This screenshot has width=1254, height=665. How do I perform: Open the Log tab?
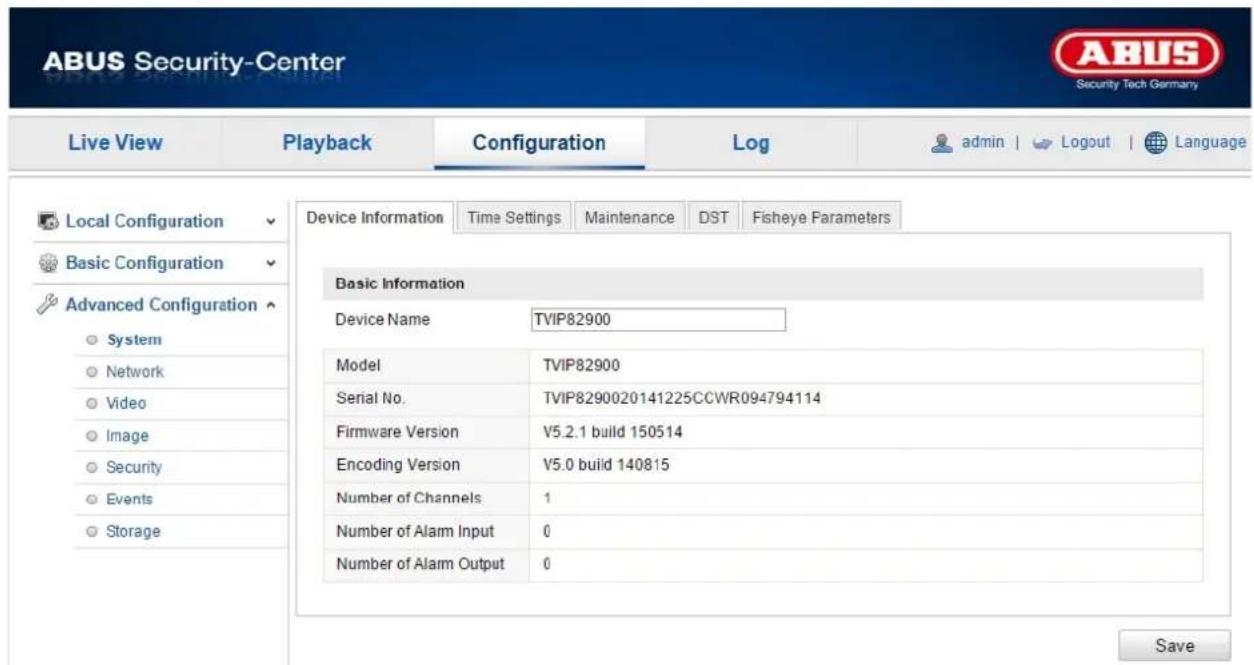[x=751, y=143]
